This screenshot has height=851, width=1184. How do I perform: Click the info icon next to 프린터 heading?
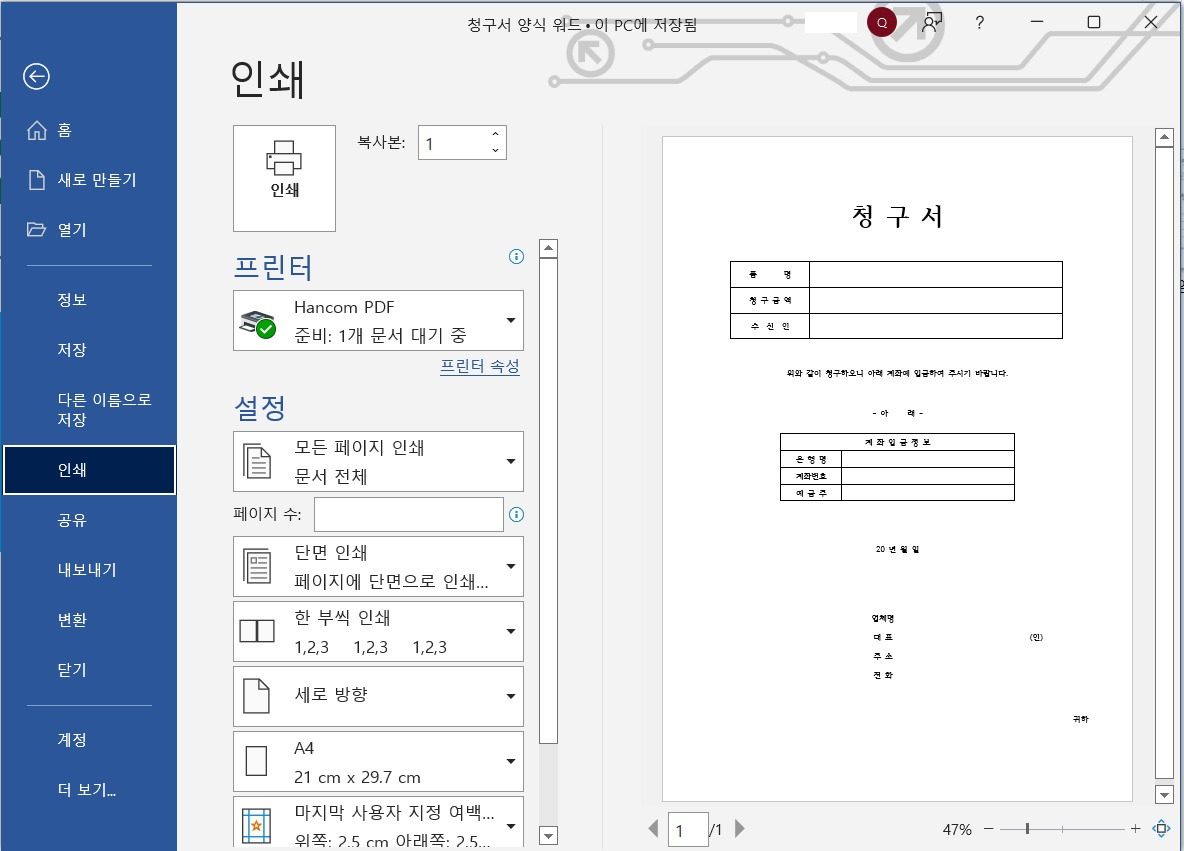pyautogui.click(x=516, y=257)
